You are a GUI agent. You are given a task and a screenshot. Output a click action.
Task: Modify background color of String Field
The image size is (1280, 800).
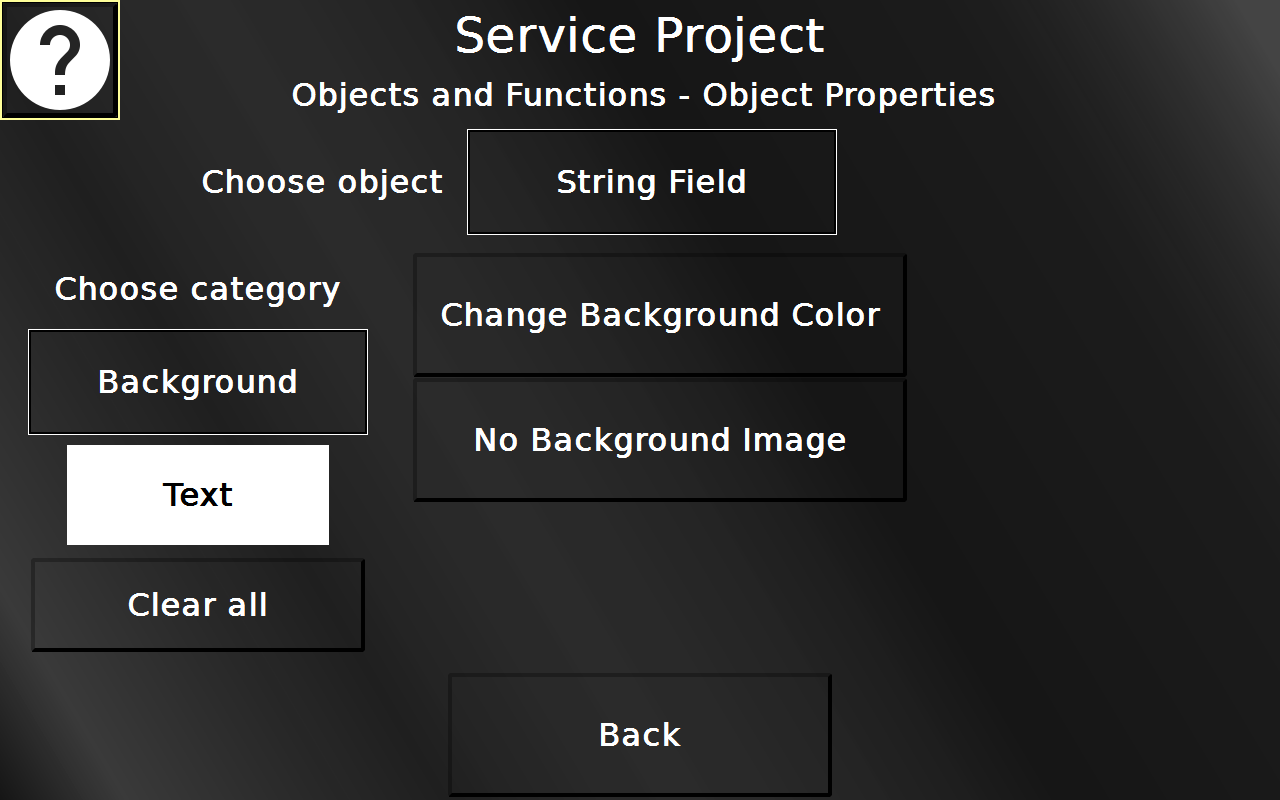click(x=660, y=314)
